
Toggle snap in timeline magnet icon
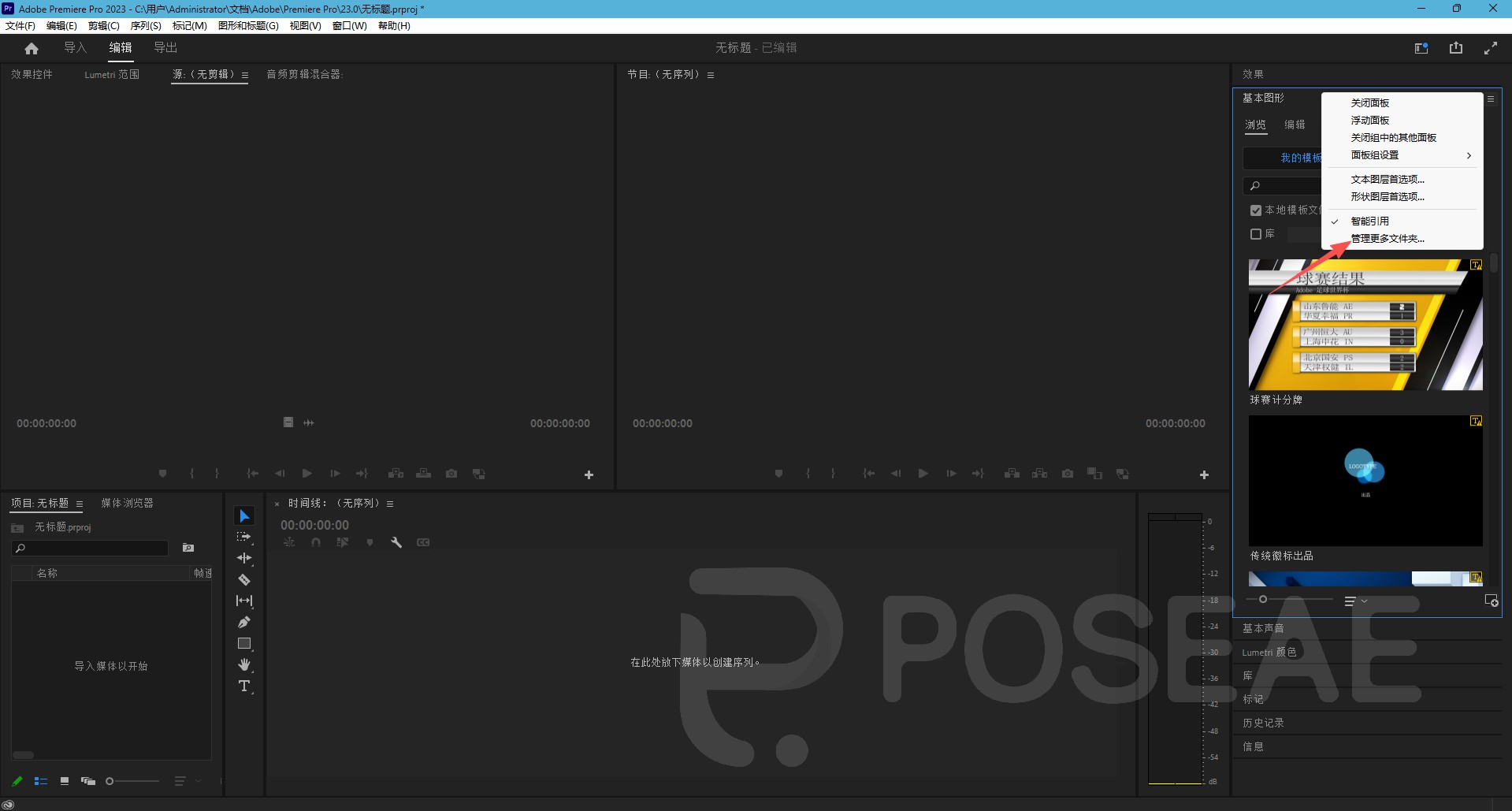pos(316,542)
